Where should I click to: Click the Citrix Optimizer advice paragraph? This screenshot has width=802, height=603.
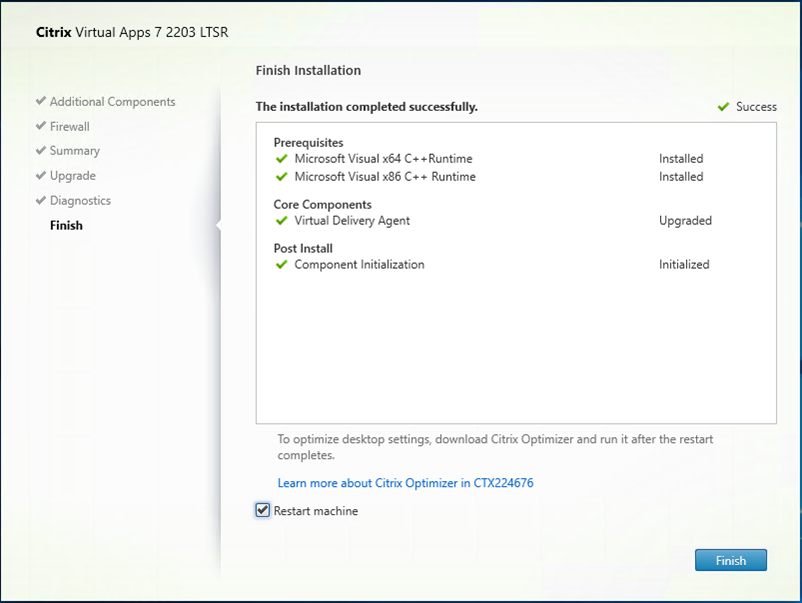(x=495, y=447)
